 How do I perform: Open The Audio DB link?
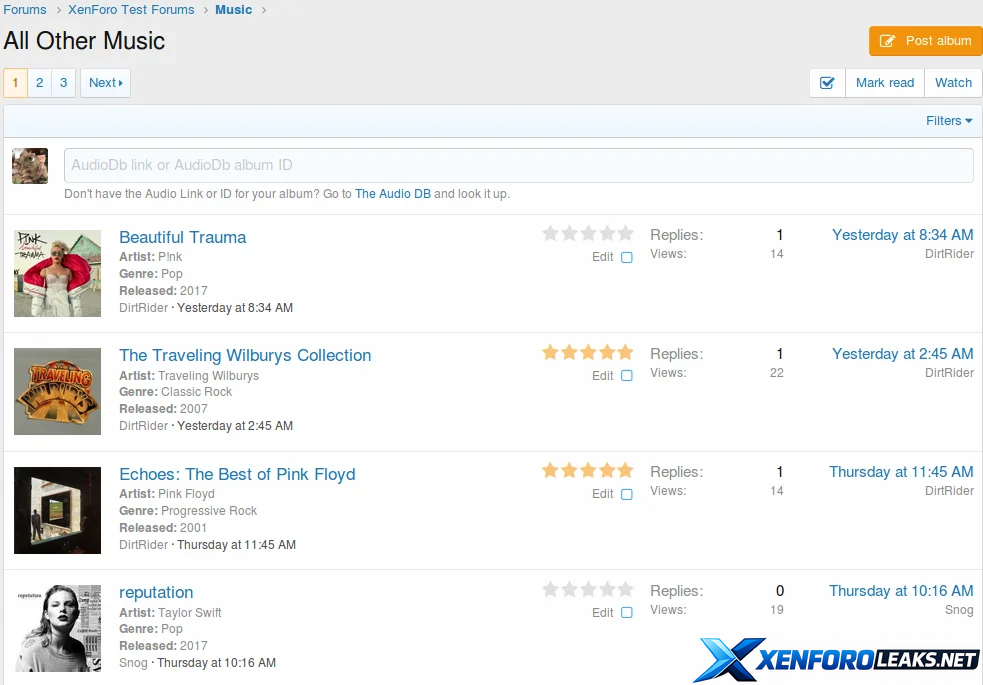click(393, 194)
